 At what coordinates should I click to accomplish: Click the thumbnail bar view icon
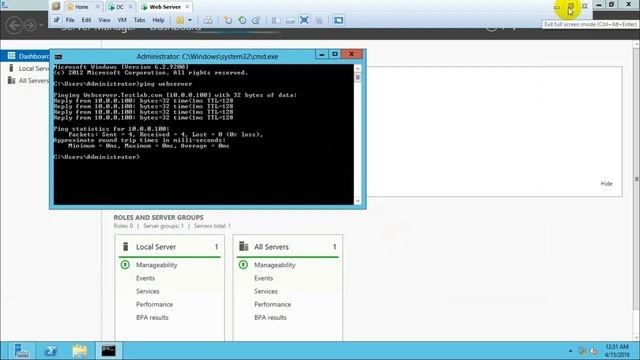point(290,20)
